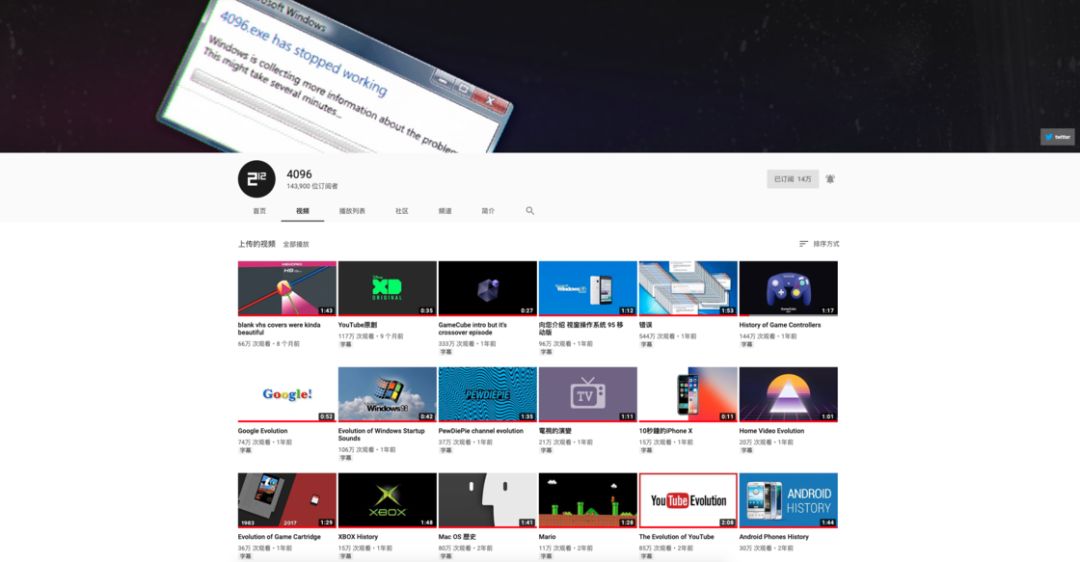Click '144万 次观看' under Game Controllers
Viewport: 1080px width, 562px height.
click(757, 337)
